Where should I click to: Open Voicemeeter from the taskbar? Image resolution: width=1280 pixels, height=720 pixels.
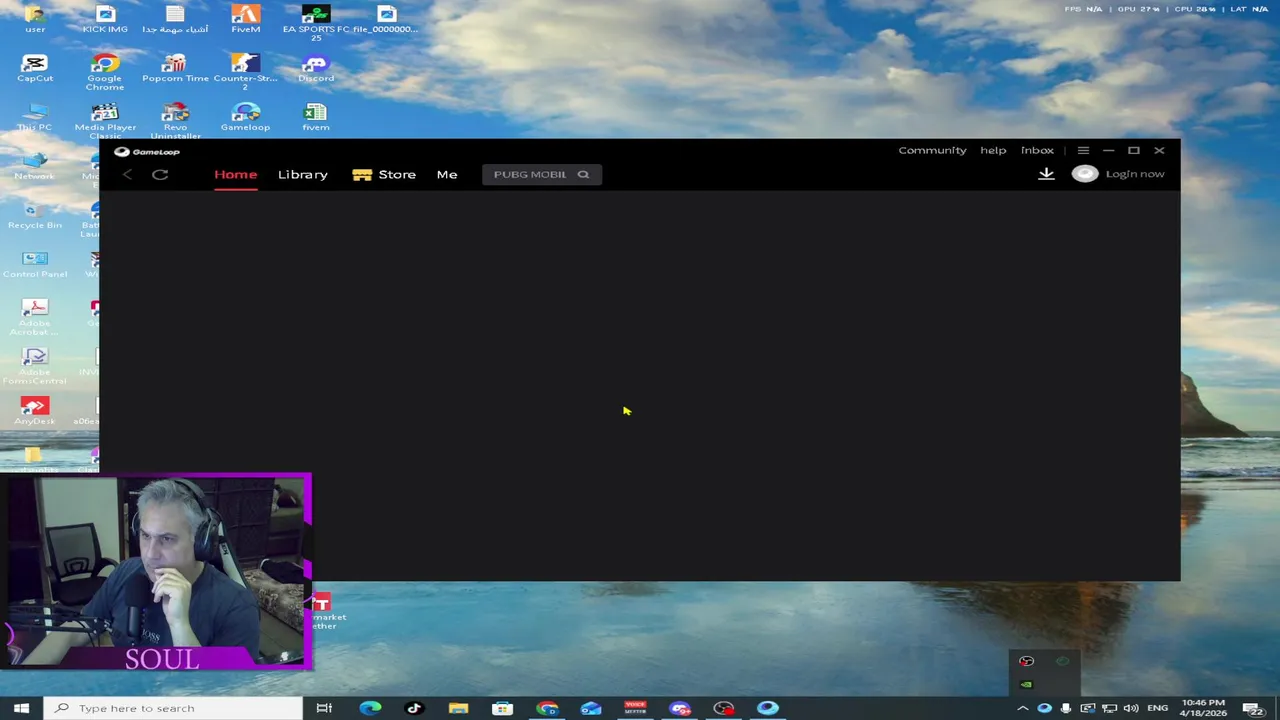coord(635,708)
